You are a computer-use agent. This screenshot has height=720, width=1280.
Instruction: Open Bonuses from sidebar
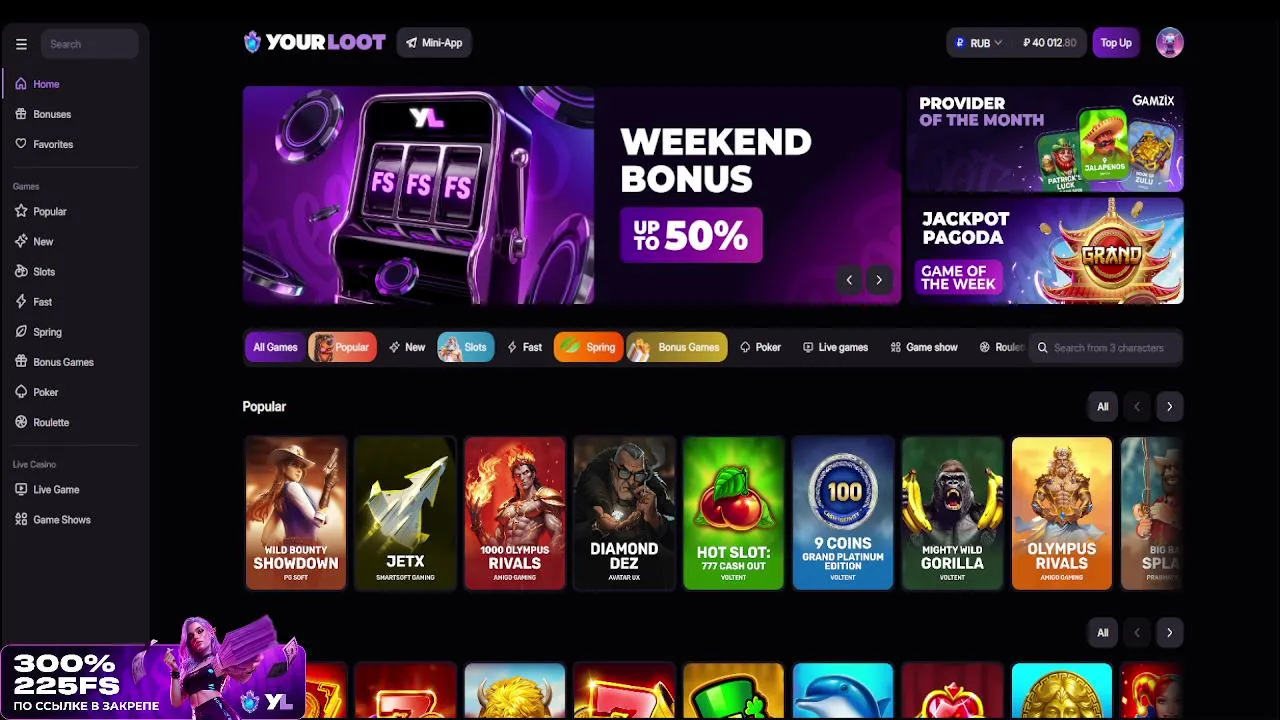pos(52,114)
